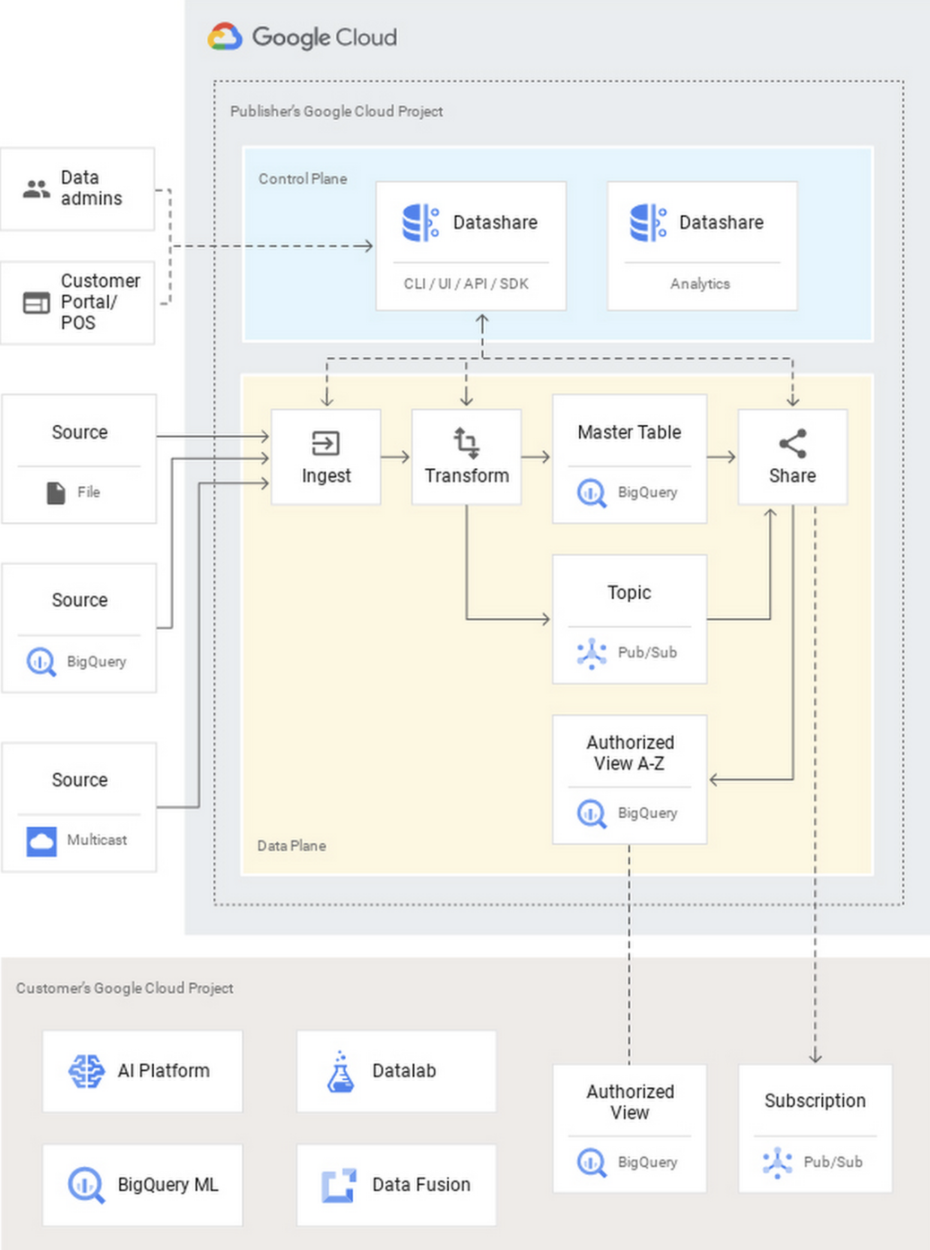Select the Authorized View A-Z box
The image size is (930, 1250).
(629, 779)
